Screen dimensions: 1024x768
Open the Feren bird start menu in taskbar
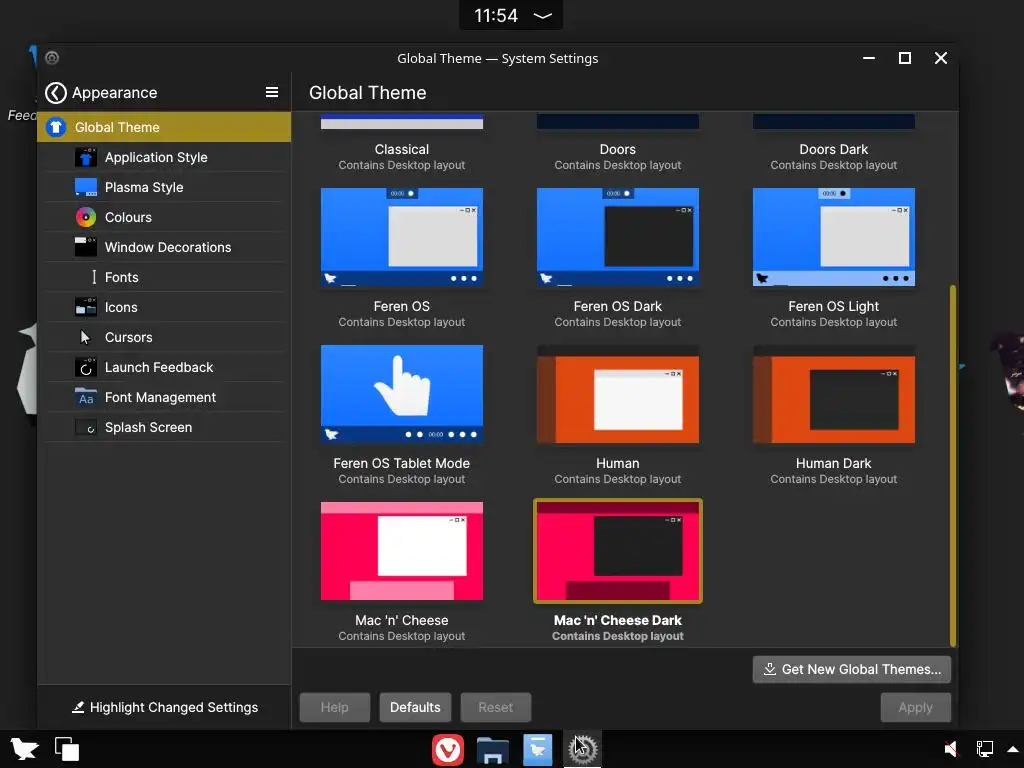(x=25, y=748)
